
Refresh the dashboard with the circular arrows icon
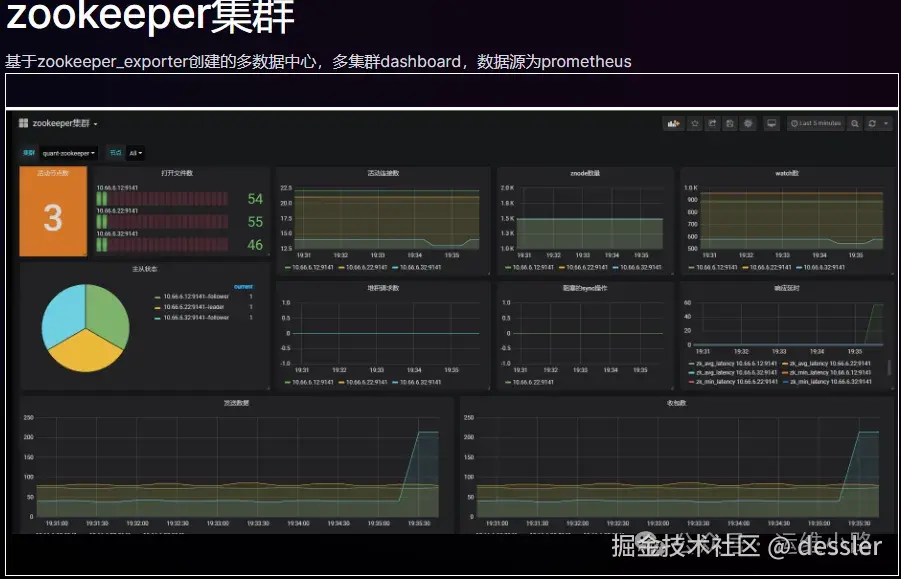pyautogui.click(x=872, y=123)
